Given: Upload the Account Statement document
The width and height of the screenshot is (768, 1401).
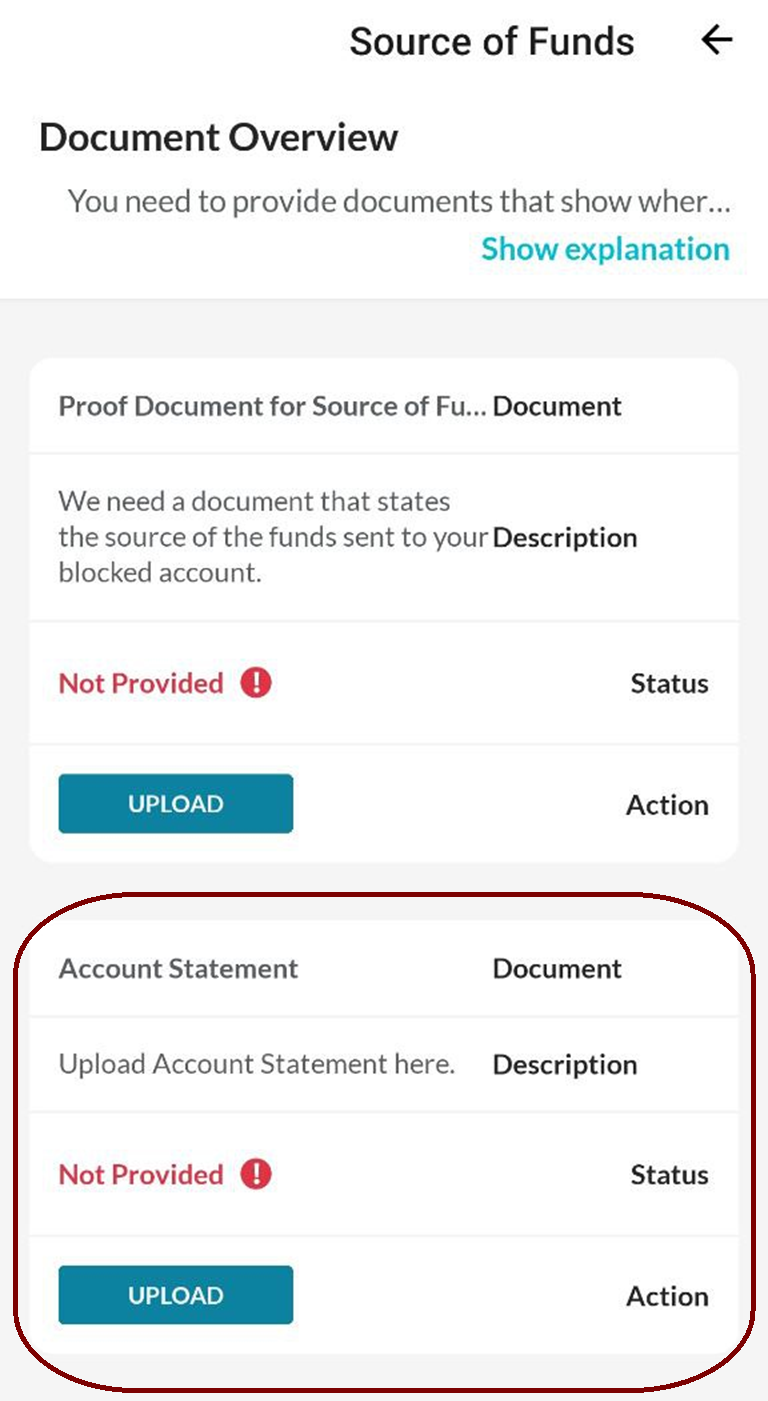Looking at the screenshot, I should (175, 1294).
